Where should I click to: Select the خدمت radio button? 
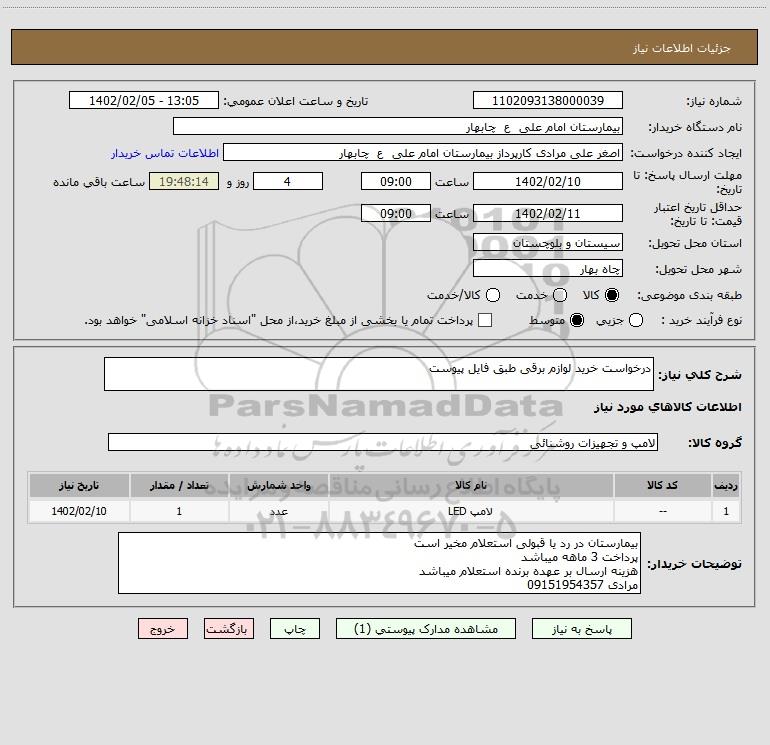[x=560, y=295]
